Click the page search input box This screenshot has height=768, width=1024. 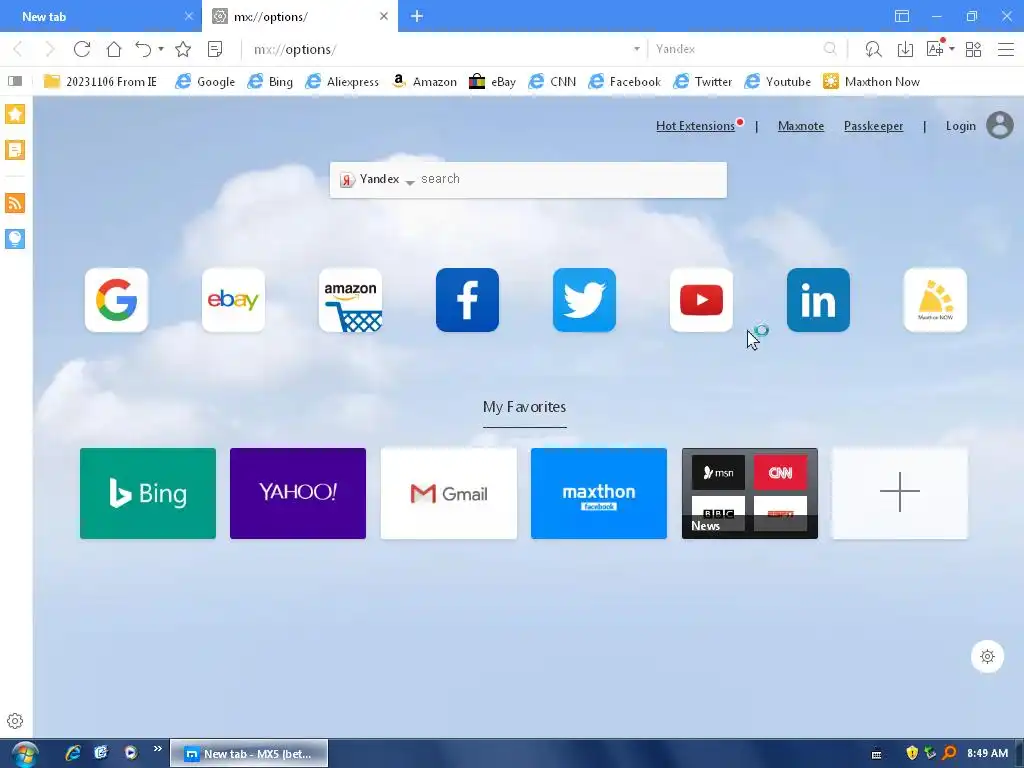click(x=571, y=180)
